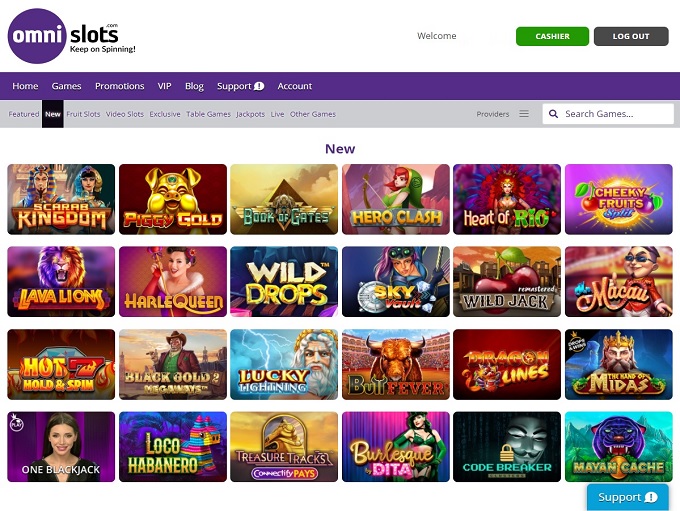Open the Wild Drops slot thumbnail
680x511 pixels.
pyautogui.click(x=284, y=281)
